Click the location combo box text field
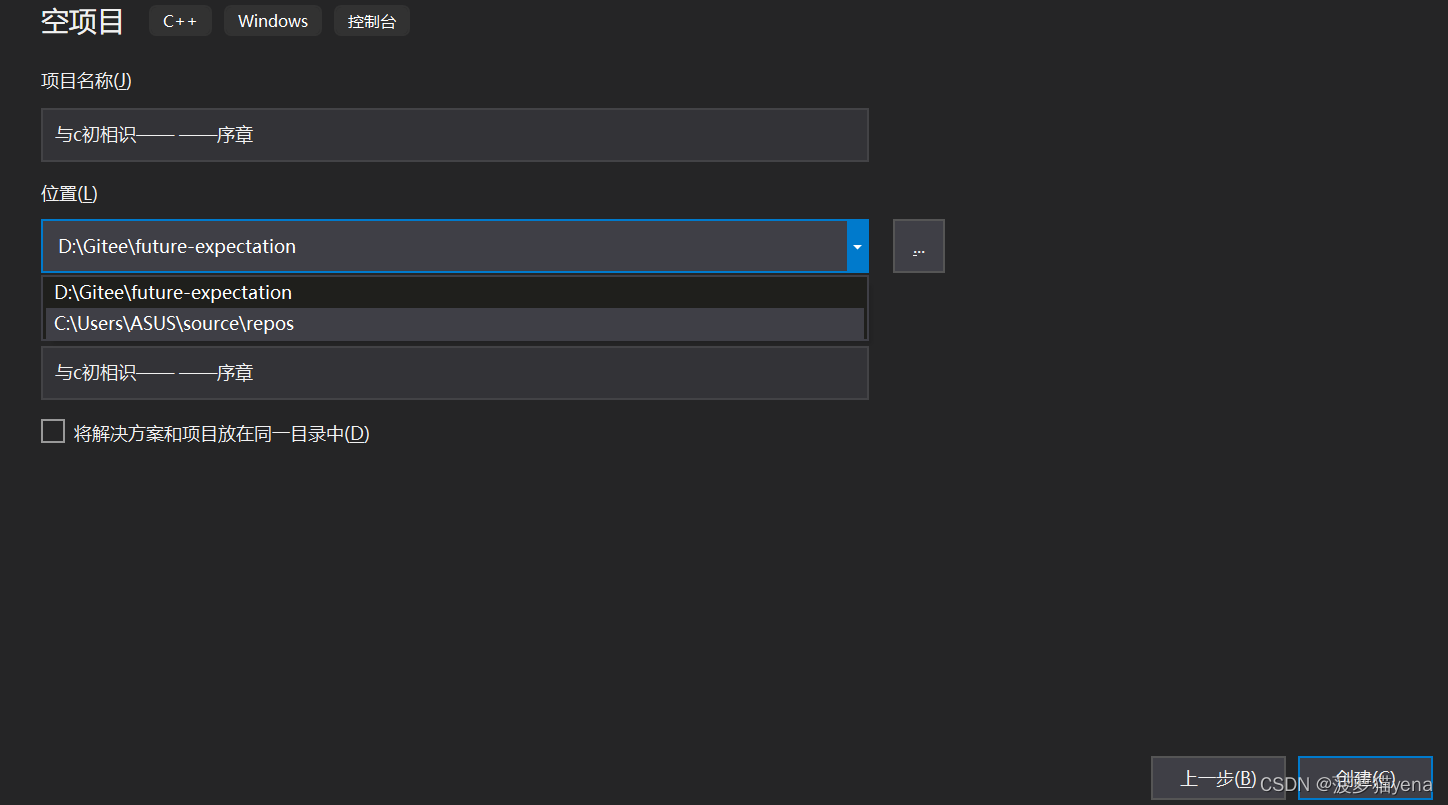 coord(444,246)
